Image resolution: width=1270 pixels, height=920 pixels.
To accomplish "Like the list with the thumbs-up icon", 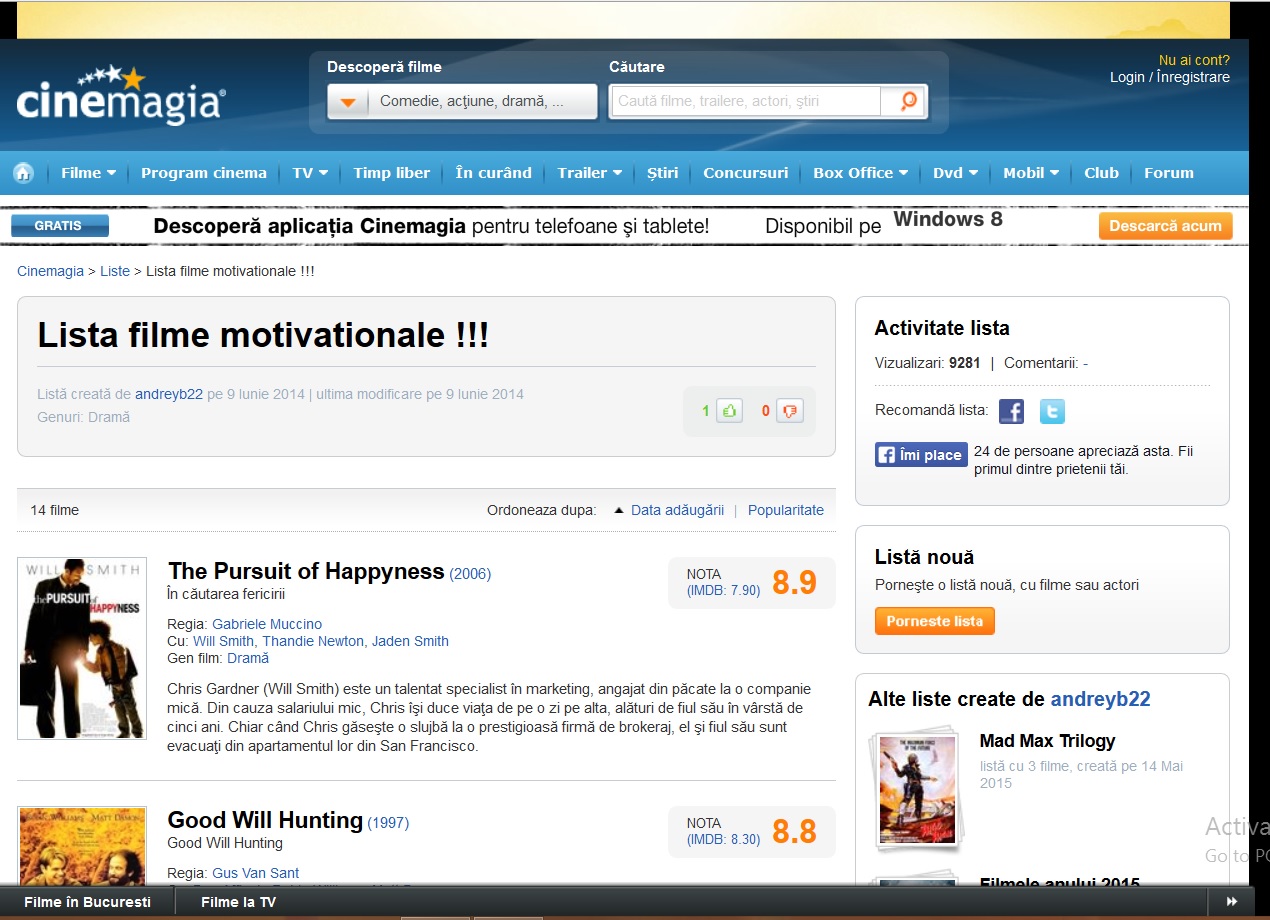I will [729, 410].
